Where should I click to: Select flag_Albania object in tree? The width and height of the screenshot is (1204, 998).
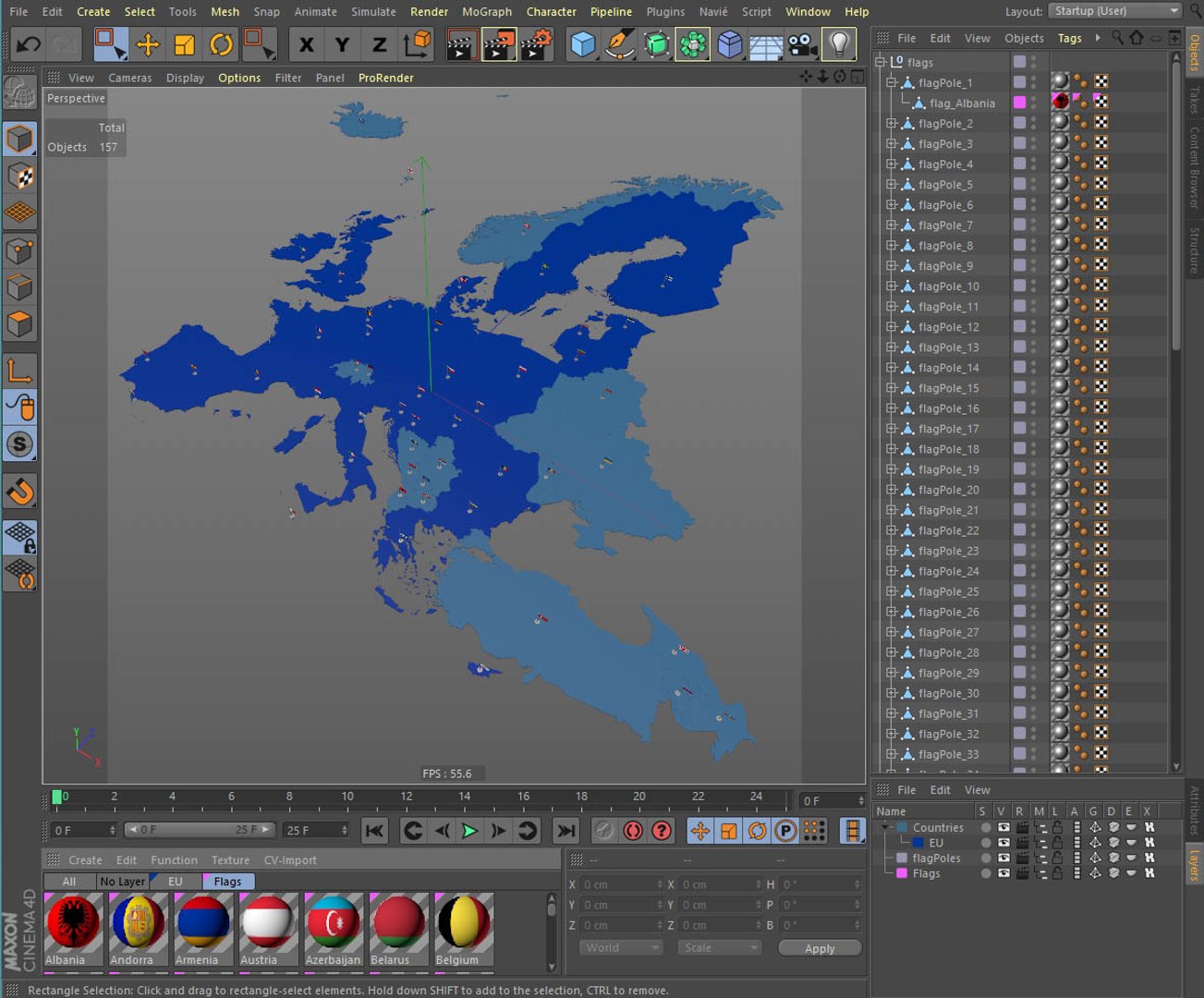pyautogui.click(x=962, y=103)
